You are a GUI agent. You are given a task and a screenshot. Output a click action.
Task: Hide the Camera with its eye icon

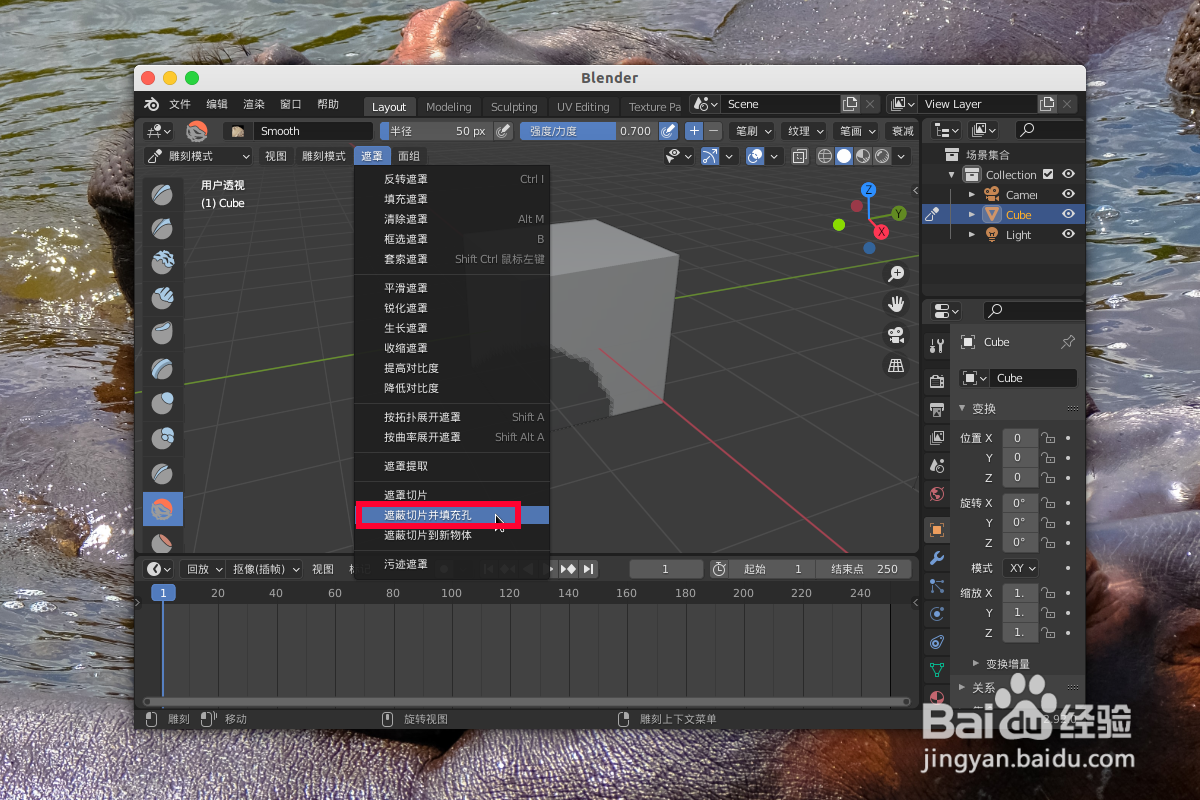pos(1068,194)
